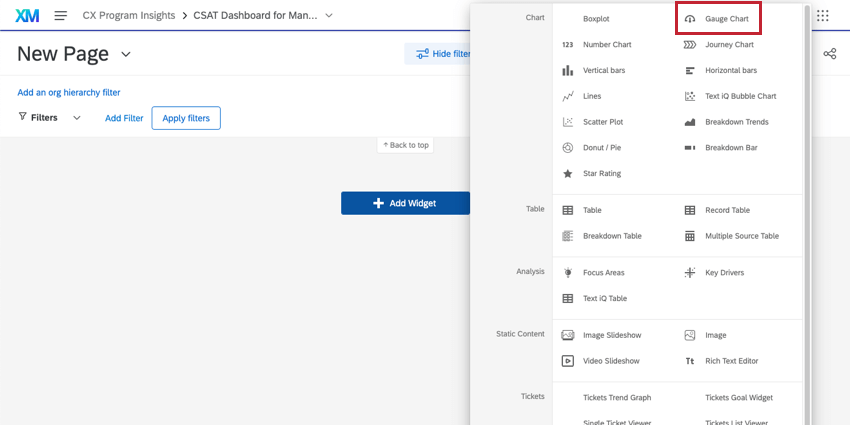The height and width of the screenshot is (425, 850).
Task: Click the Rich Text Editor icon
Action: click(690, 361)
